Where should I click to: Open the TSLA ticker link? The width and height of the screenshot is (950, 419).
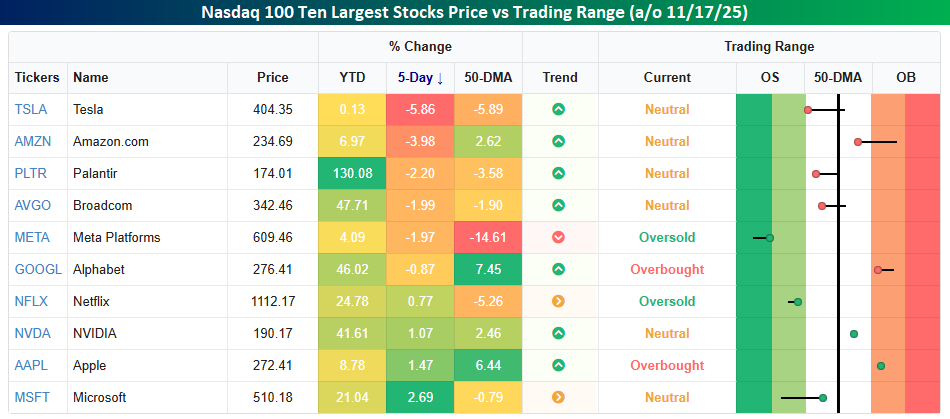click(x=31, y=109)
